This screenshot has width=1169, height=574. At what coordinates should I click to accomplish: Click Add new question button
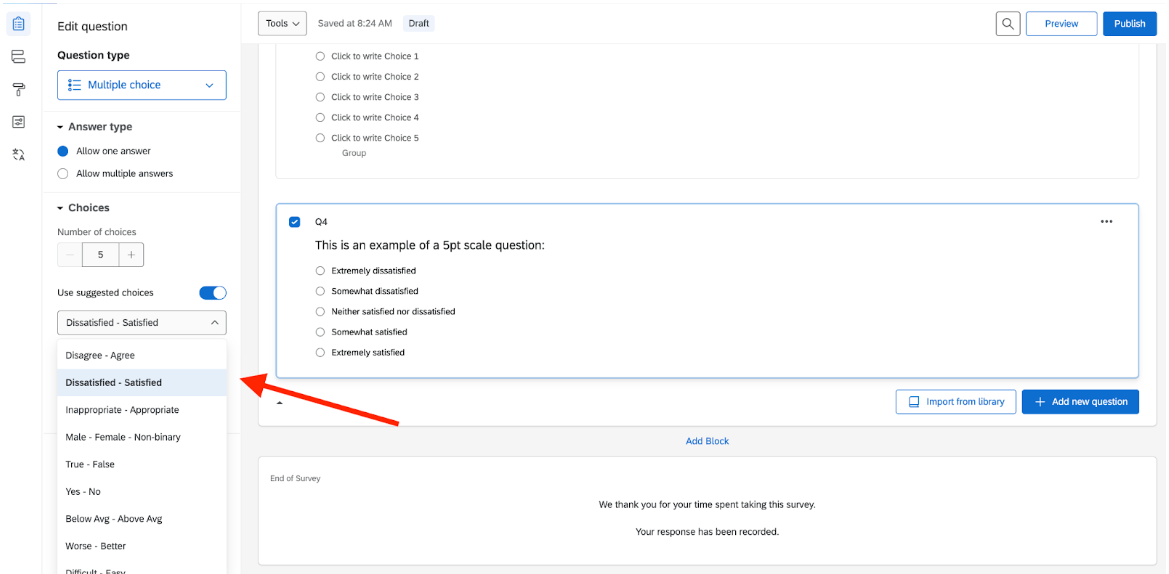(1080, 402)
